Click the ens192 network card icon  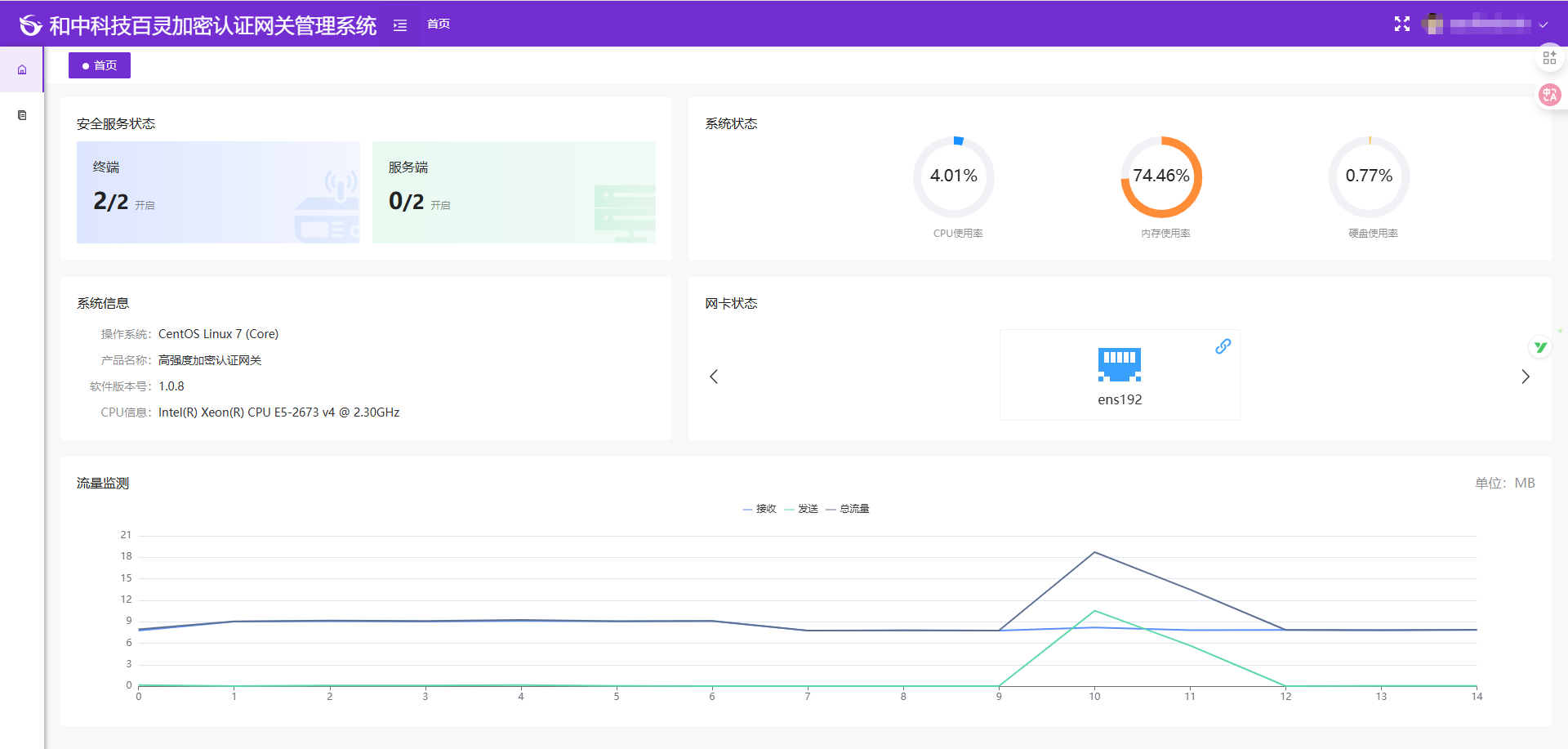[x=1119, y=364]
